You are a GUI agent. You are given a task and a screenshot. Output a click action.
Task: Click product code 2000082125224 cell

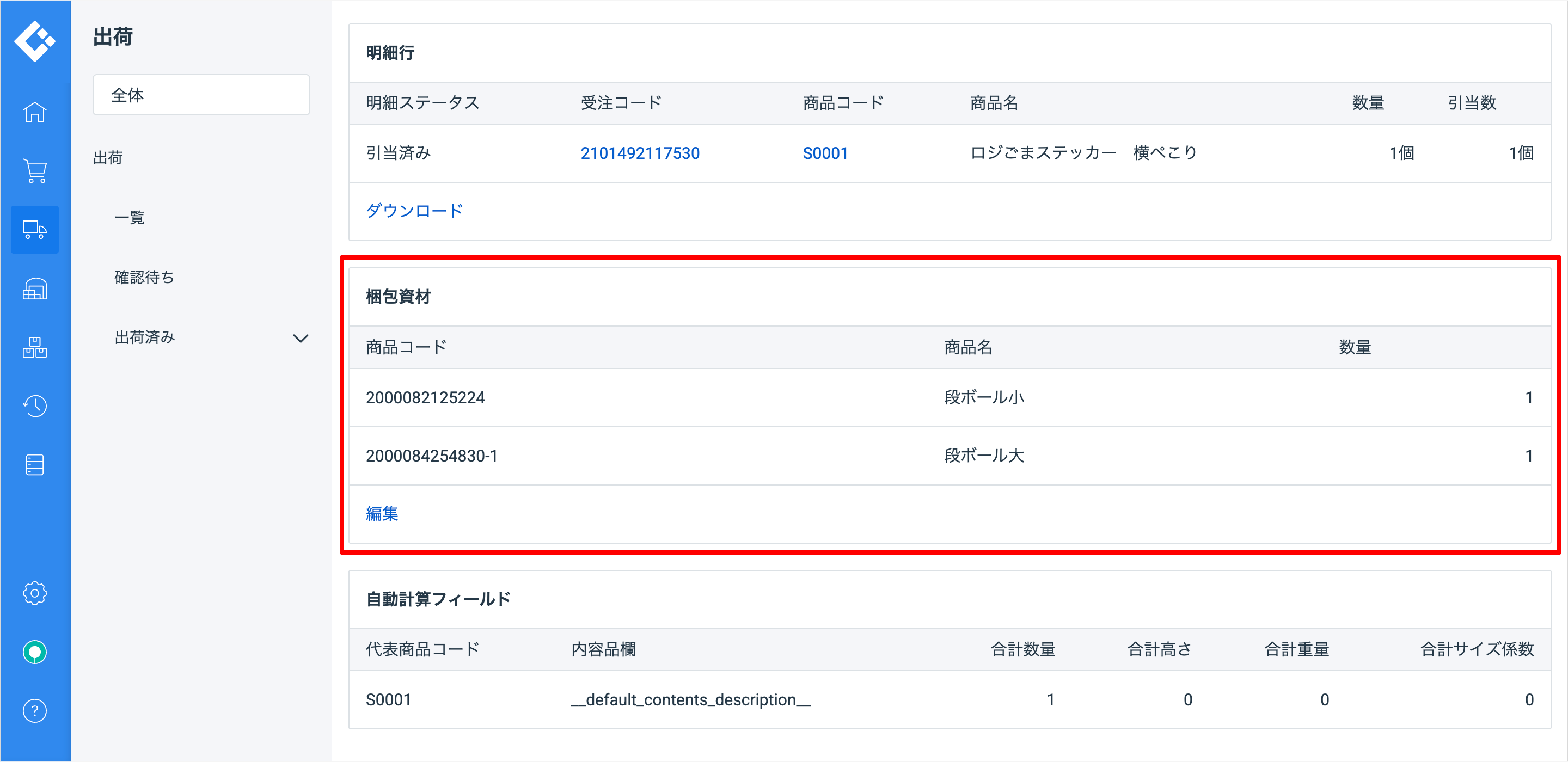425,397
